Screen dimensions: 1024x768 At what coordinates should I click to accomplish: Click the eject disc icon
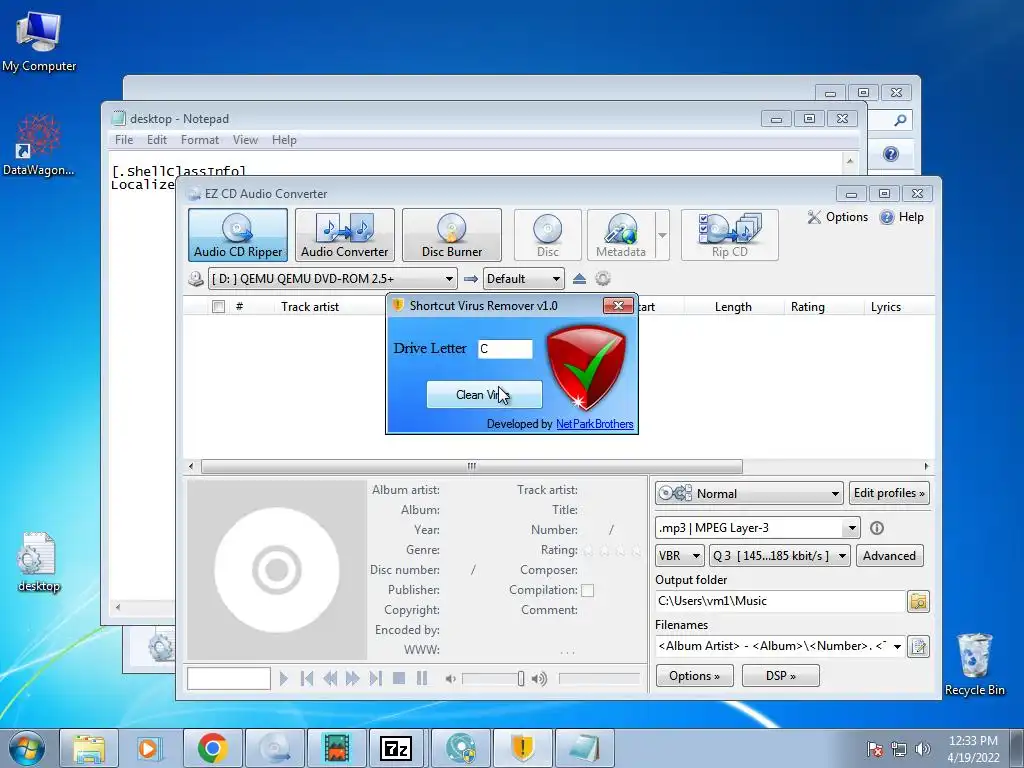[x=579, y=279]
